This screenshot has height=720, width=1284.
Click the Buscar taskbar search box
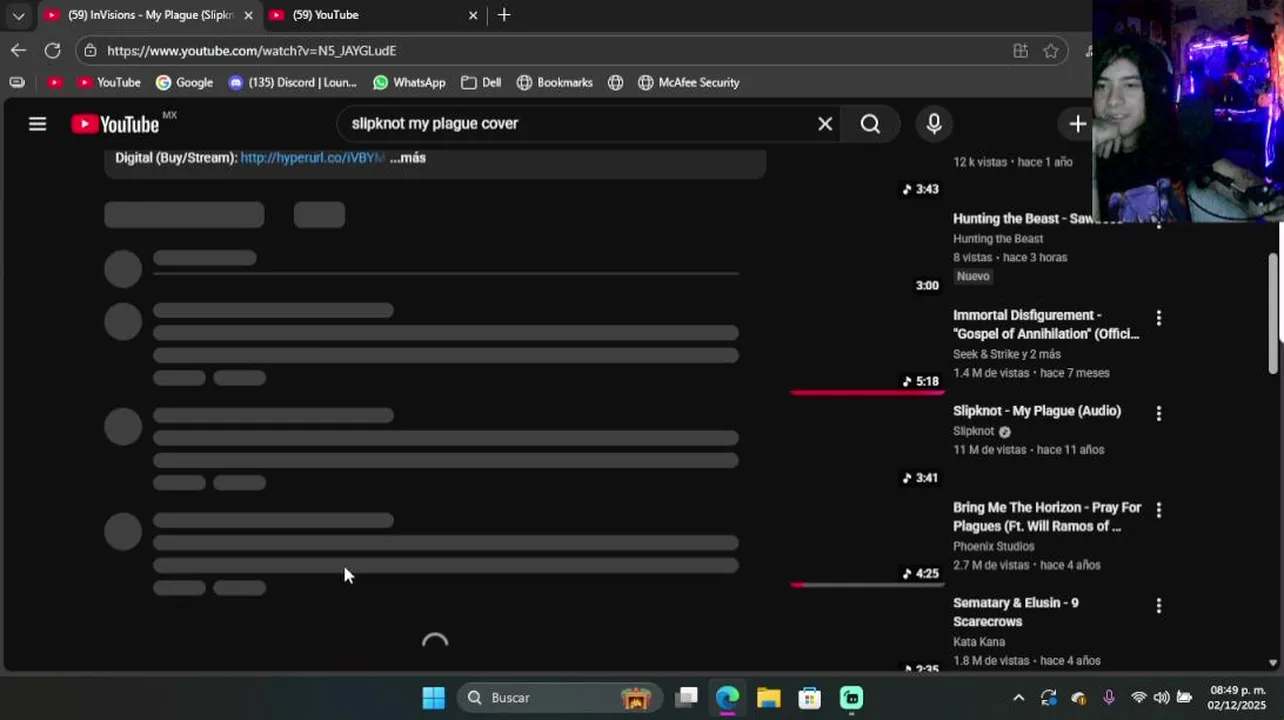(560, 698)
